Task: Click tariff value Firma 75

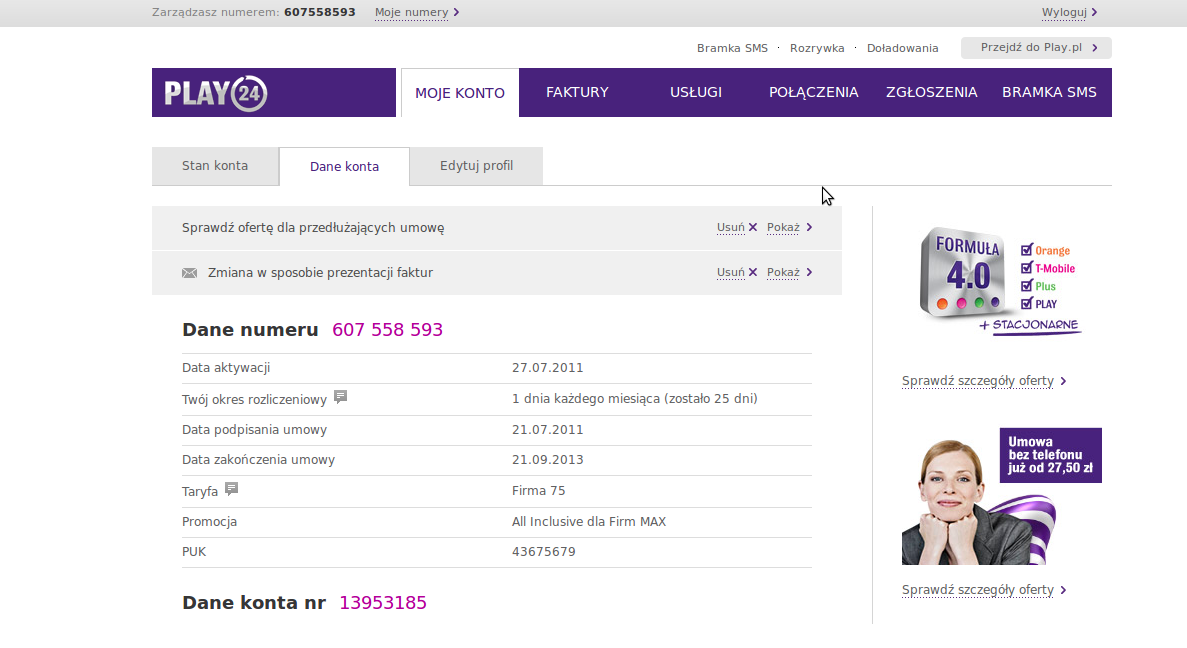Action: (538, 491)
